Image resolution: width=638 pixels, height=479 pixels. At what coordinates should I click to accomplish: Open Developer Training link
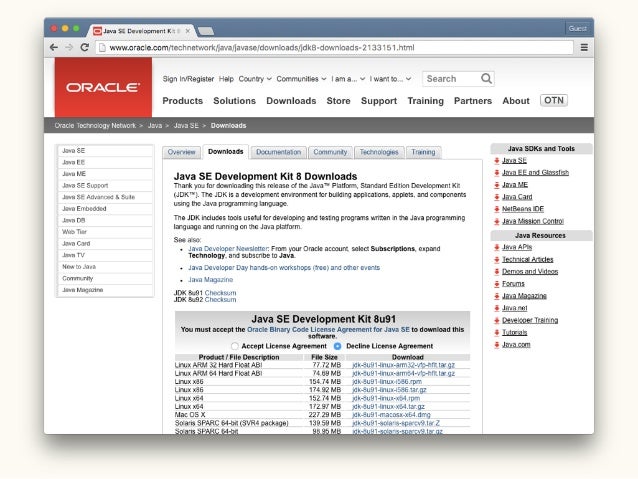coord(530,320)
